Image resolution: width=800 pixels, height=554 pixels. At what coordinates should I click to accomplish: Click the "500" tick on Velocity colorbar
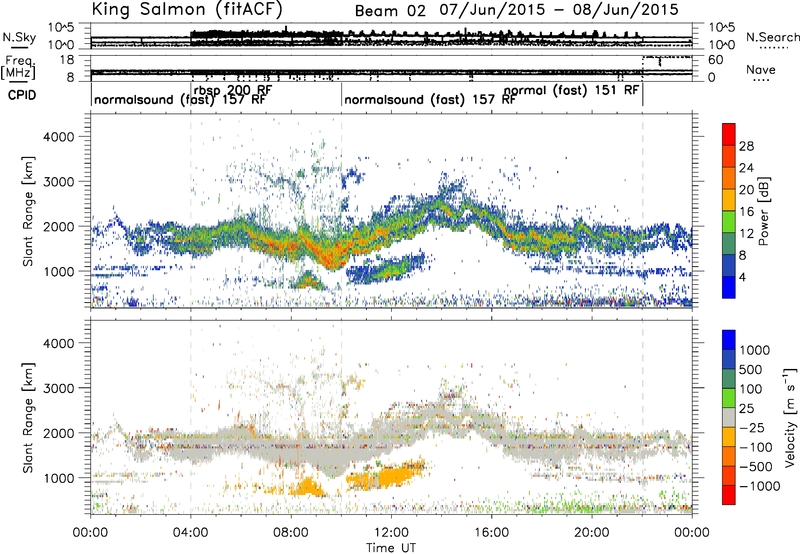751,370
